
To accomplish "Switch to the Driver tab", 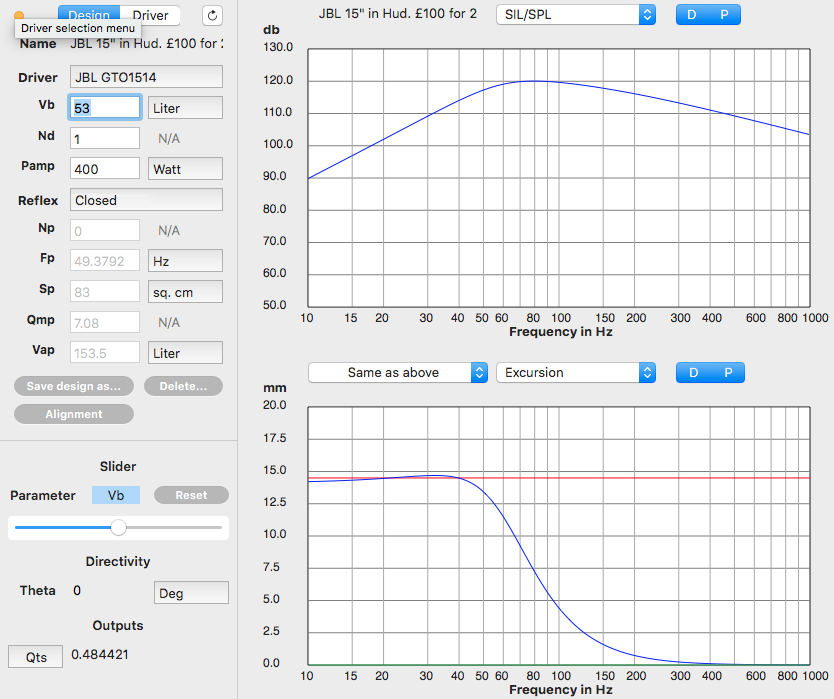I will (150, 15).
